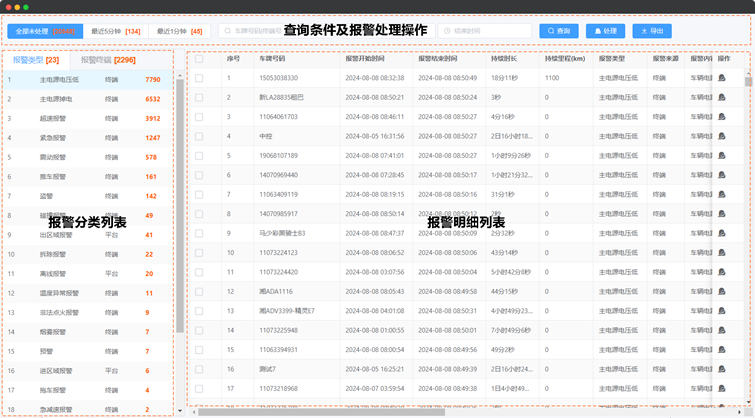
Task: Toggle the select-all checkbox in table header
Action: coord(199,59)
